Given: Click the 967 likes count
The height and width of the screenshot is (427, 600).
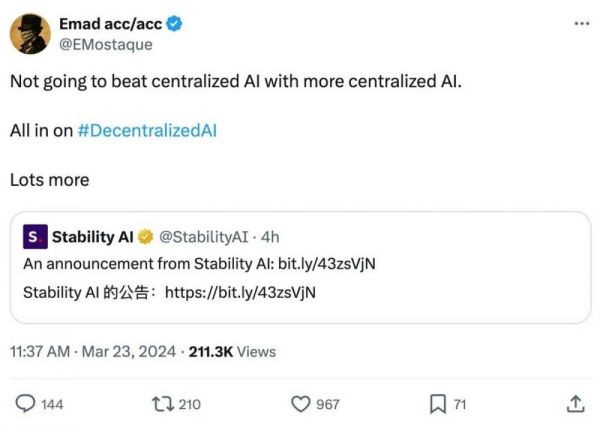Looking at the screenshot, I should [x=327, y=404].
